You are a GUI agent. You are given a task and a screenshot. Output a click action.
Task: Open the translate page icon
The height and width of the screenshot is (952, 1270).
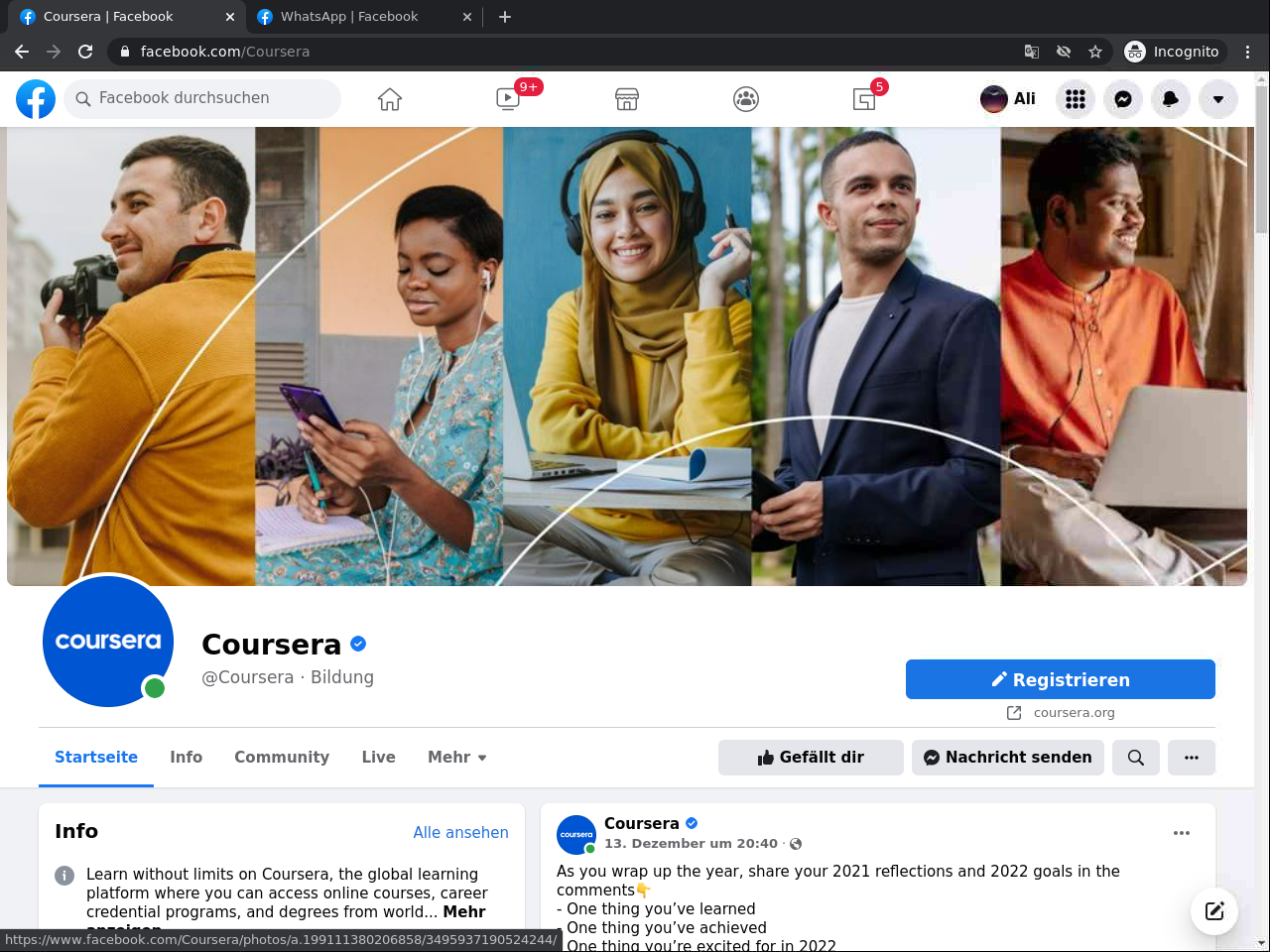pyautogui.click(x=1032, y=52)
